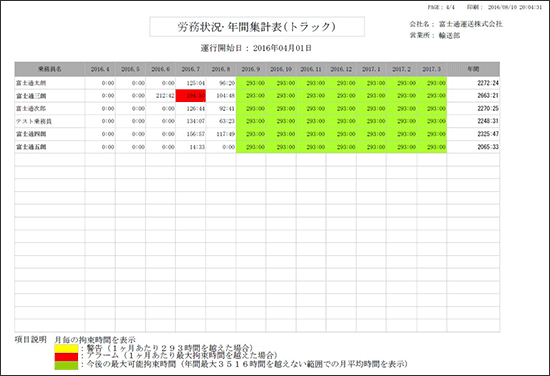The image size is (550, 376).
Task: Click driver name 富士通次郎
Action: click(31, 109)
